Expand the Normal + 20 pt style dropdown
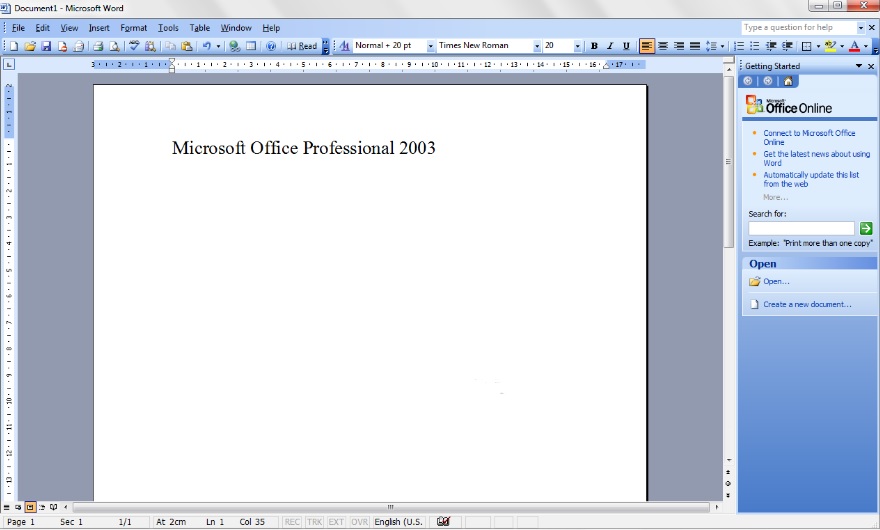This screenshot has width=880, height=530. pos(431,46)
